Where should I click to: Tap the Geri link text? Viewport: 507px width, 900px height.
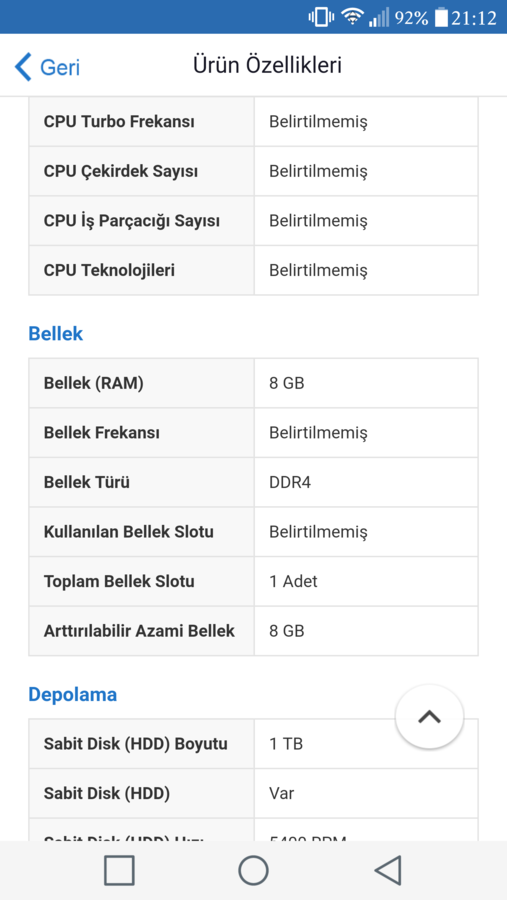tap(60, 68)
